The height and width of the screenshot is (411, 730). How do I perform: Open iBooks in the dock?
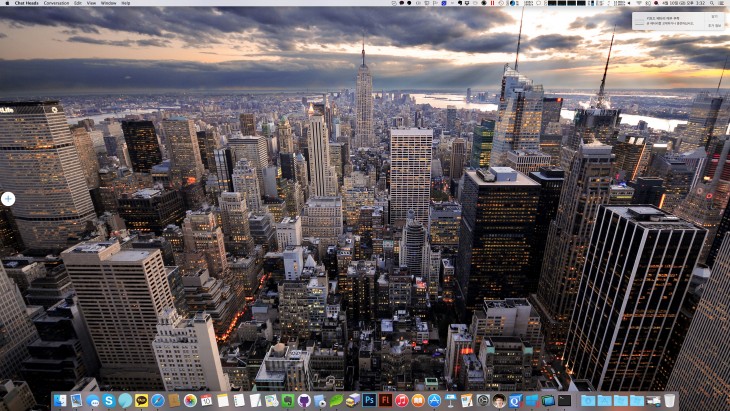tap(418, 401)
